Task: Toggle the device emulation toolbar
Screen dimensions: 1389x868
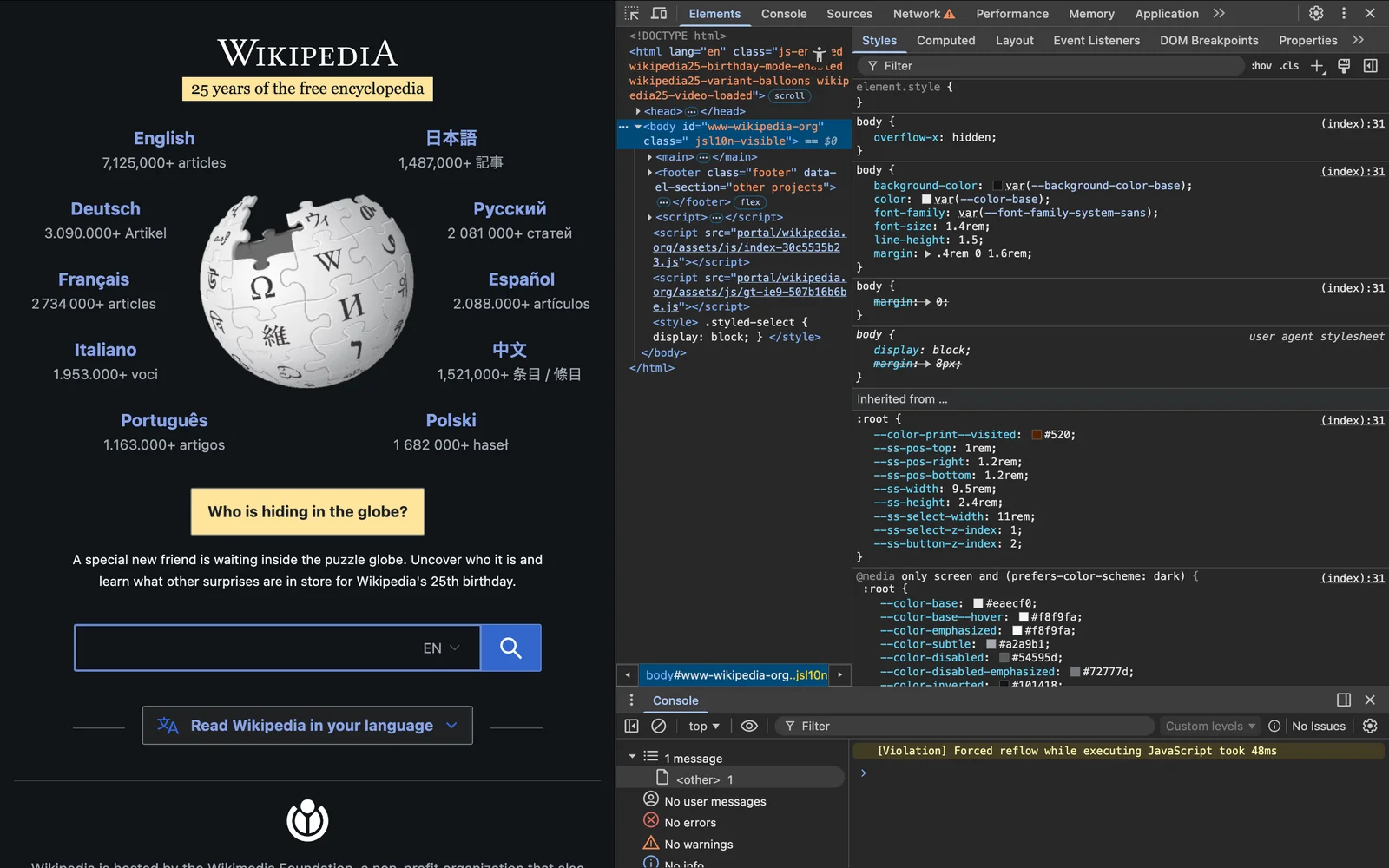Action: [x=659, y=13]
